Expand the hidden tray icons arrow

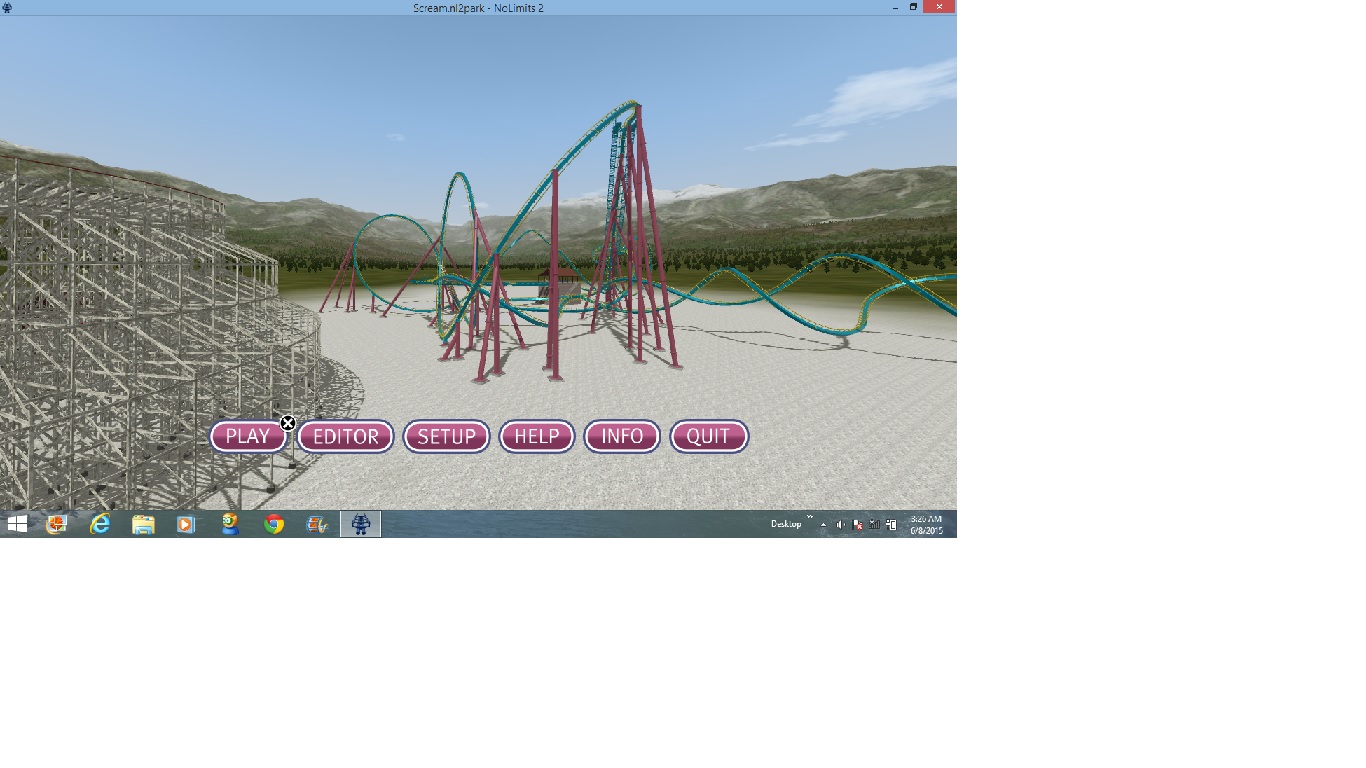[x=824, y=525]
